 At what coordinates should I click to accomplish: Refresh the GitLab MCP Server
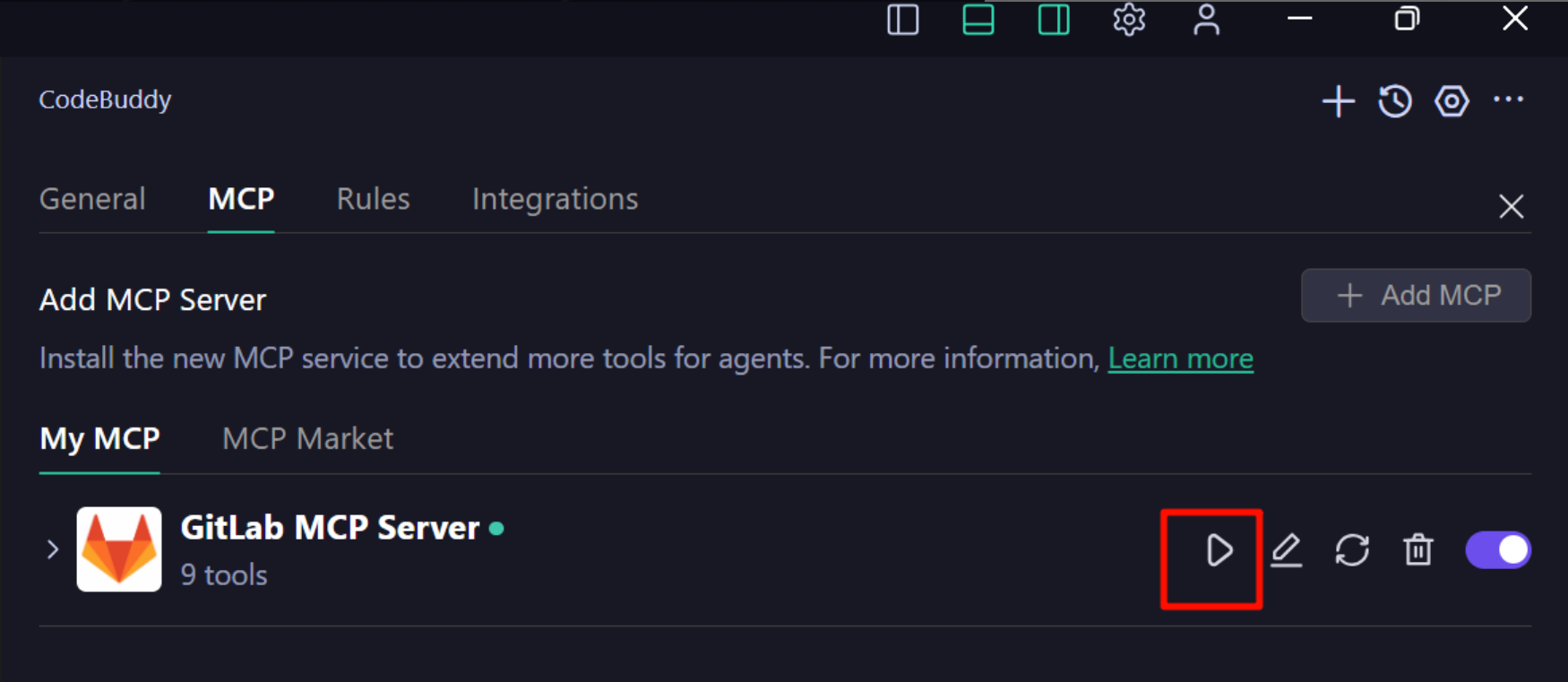(1352, 550)
